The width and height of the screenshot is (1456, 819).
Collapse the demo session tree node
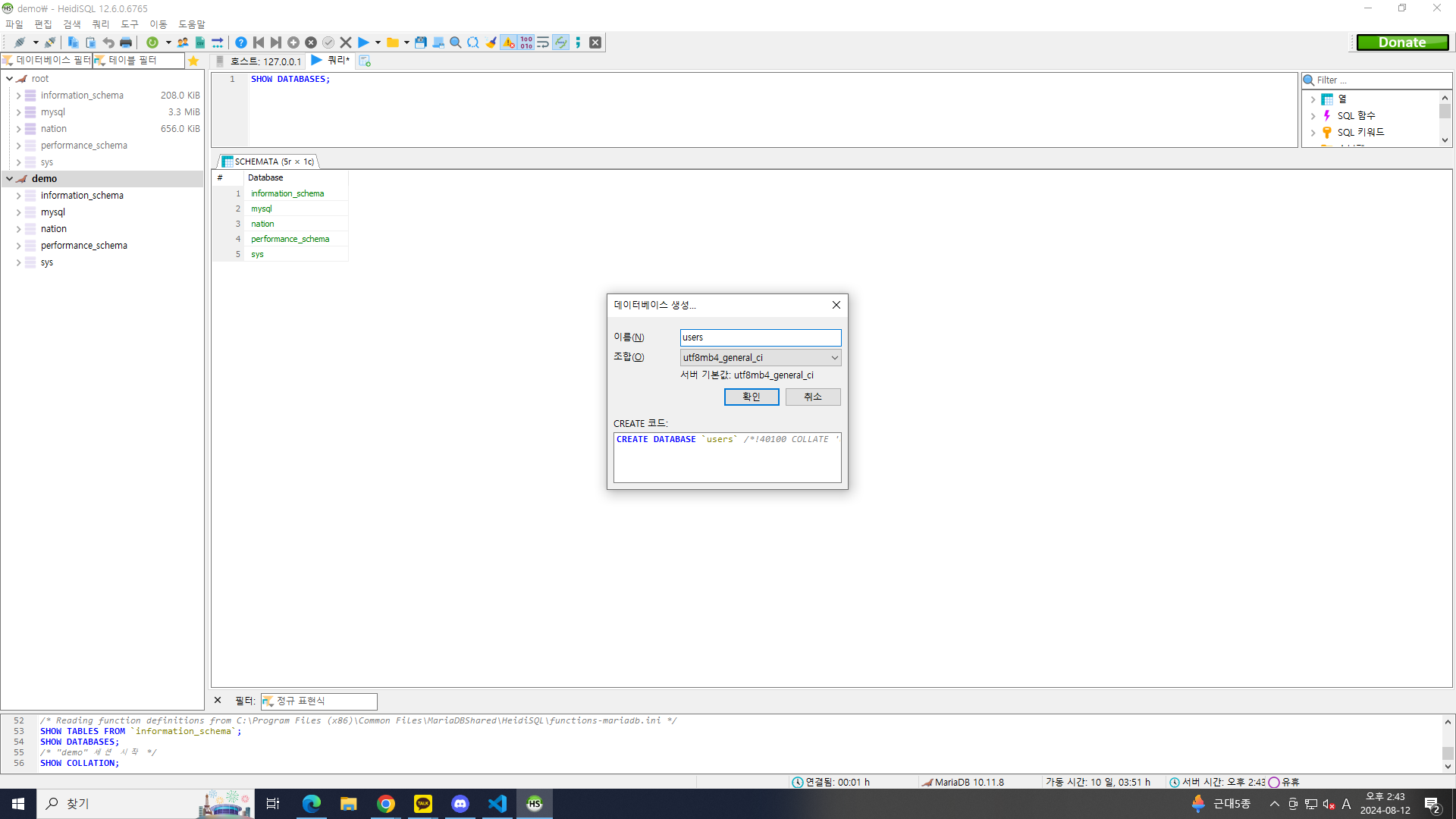(x=9, y=179)
